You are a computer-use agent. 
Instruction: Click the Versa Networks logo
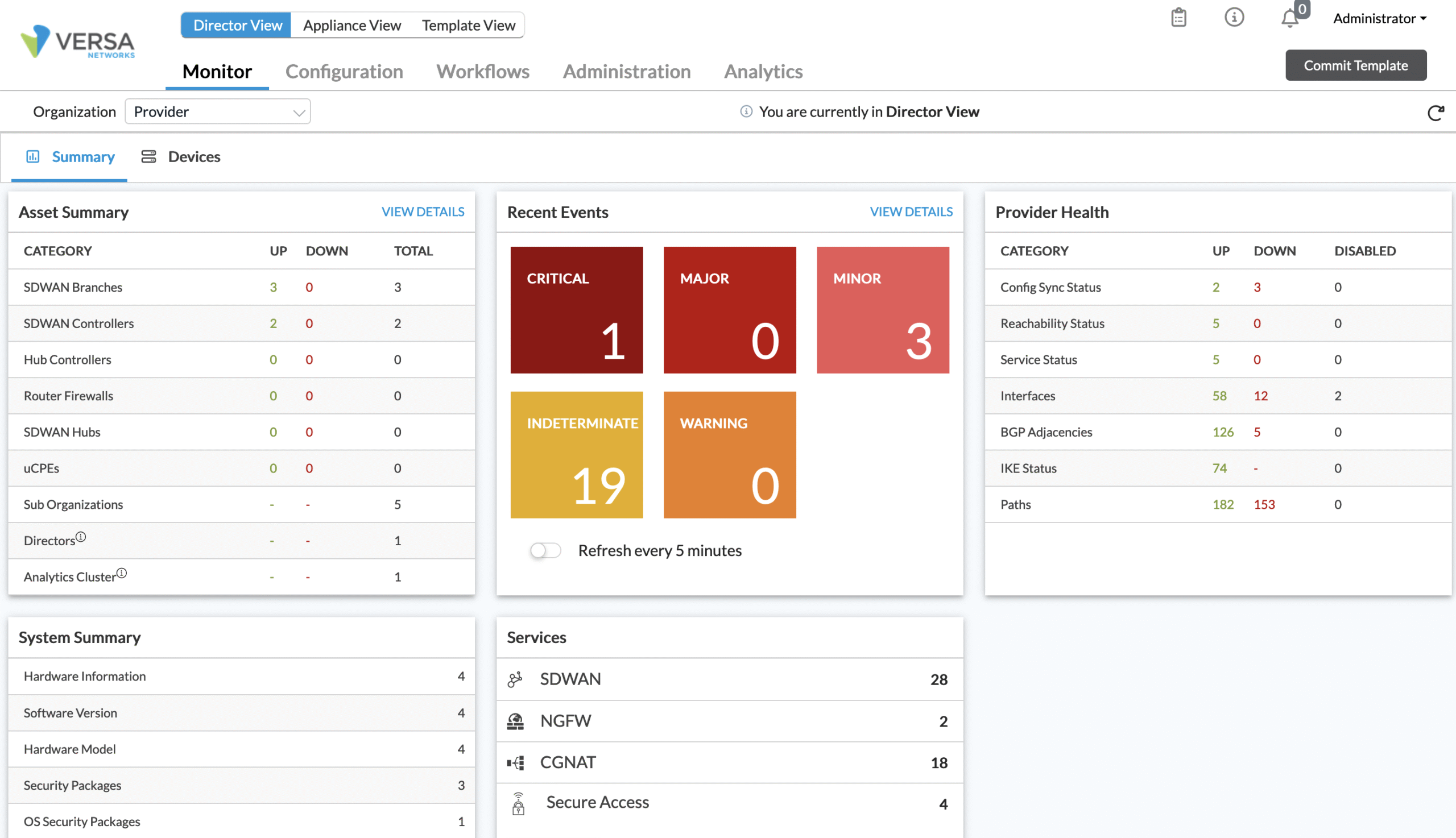(77, 42)
